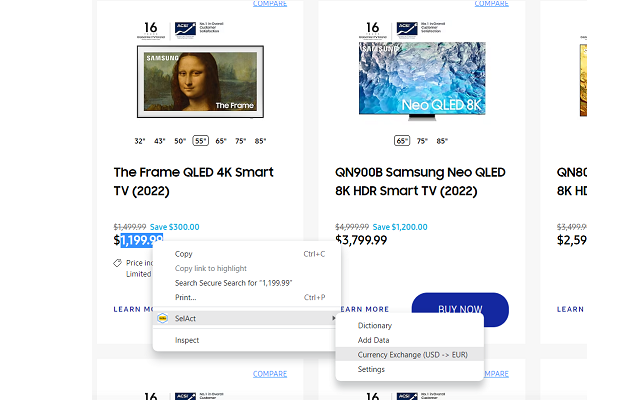Select 85" size for The Frame
Screen dimensions: 640x400
tap(260, 141)
